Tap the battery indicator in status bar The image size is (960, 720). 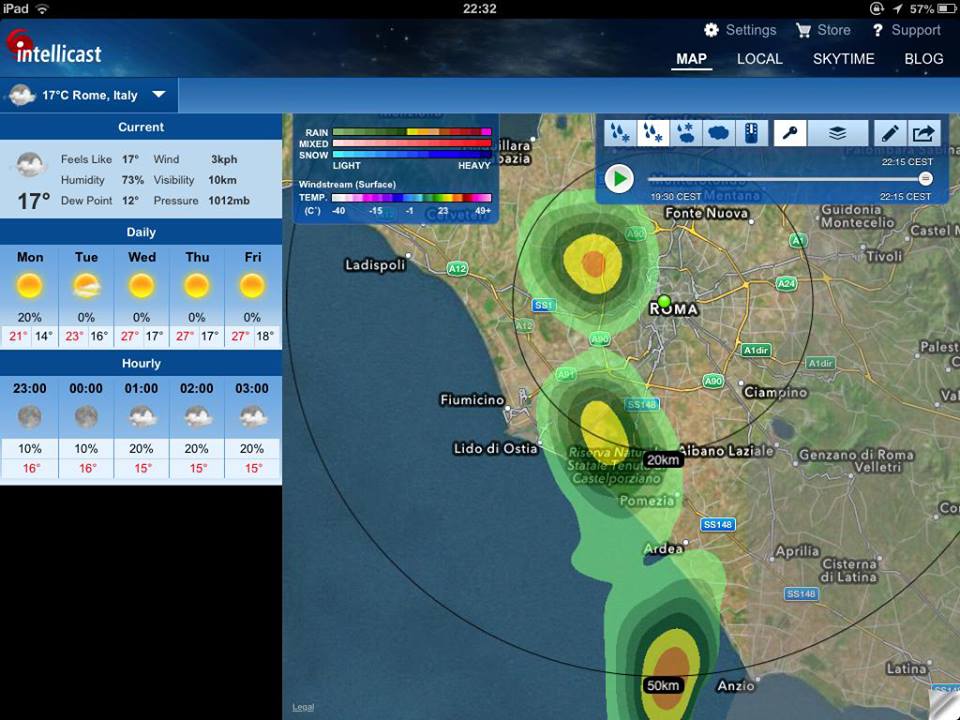[x=946, y=9]
